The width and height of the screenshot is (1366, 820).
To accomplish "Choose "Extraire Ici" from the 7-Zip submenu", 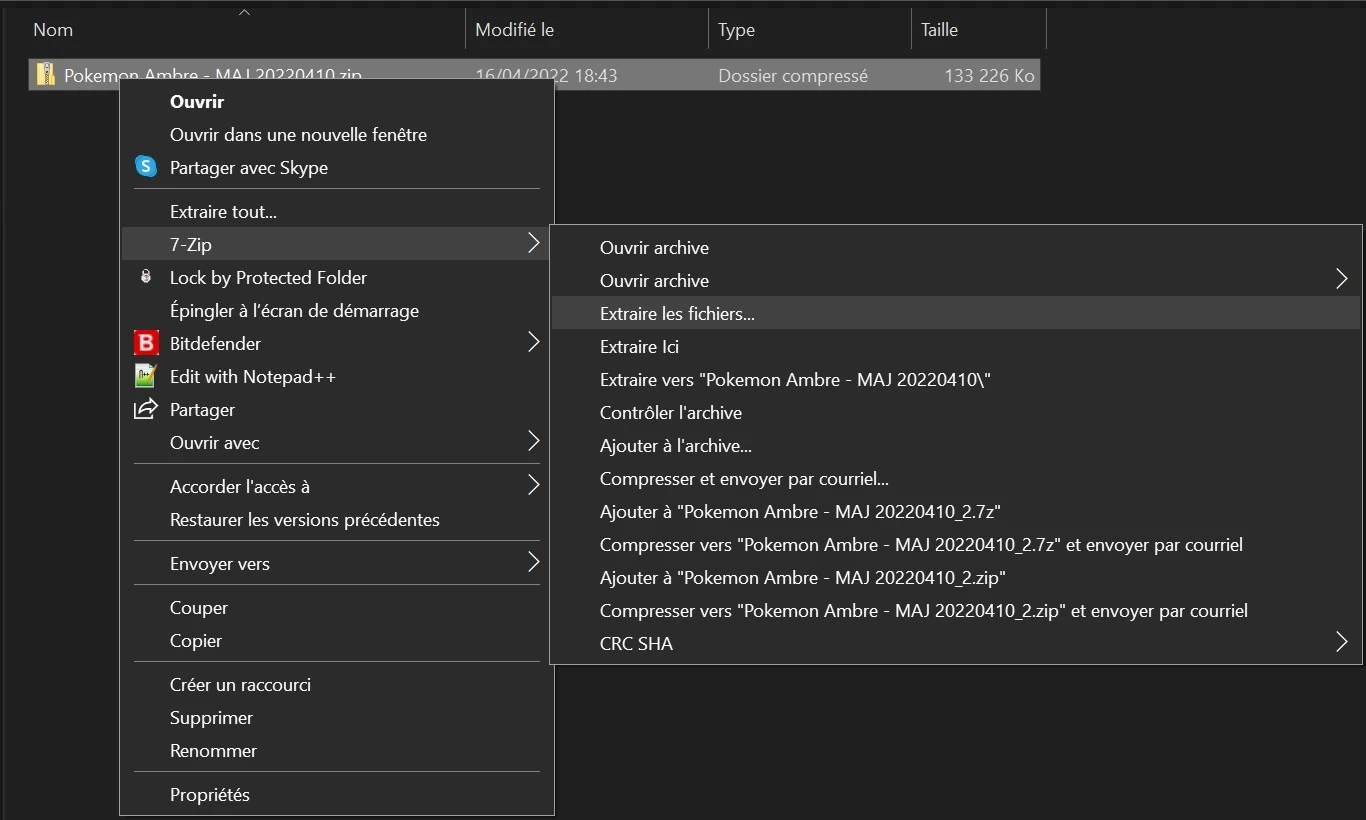I will 640,346.
